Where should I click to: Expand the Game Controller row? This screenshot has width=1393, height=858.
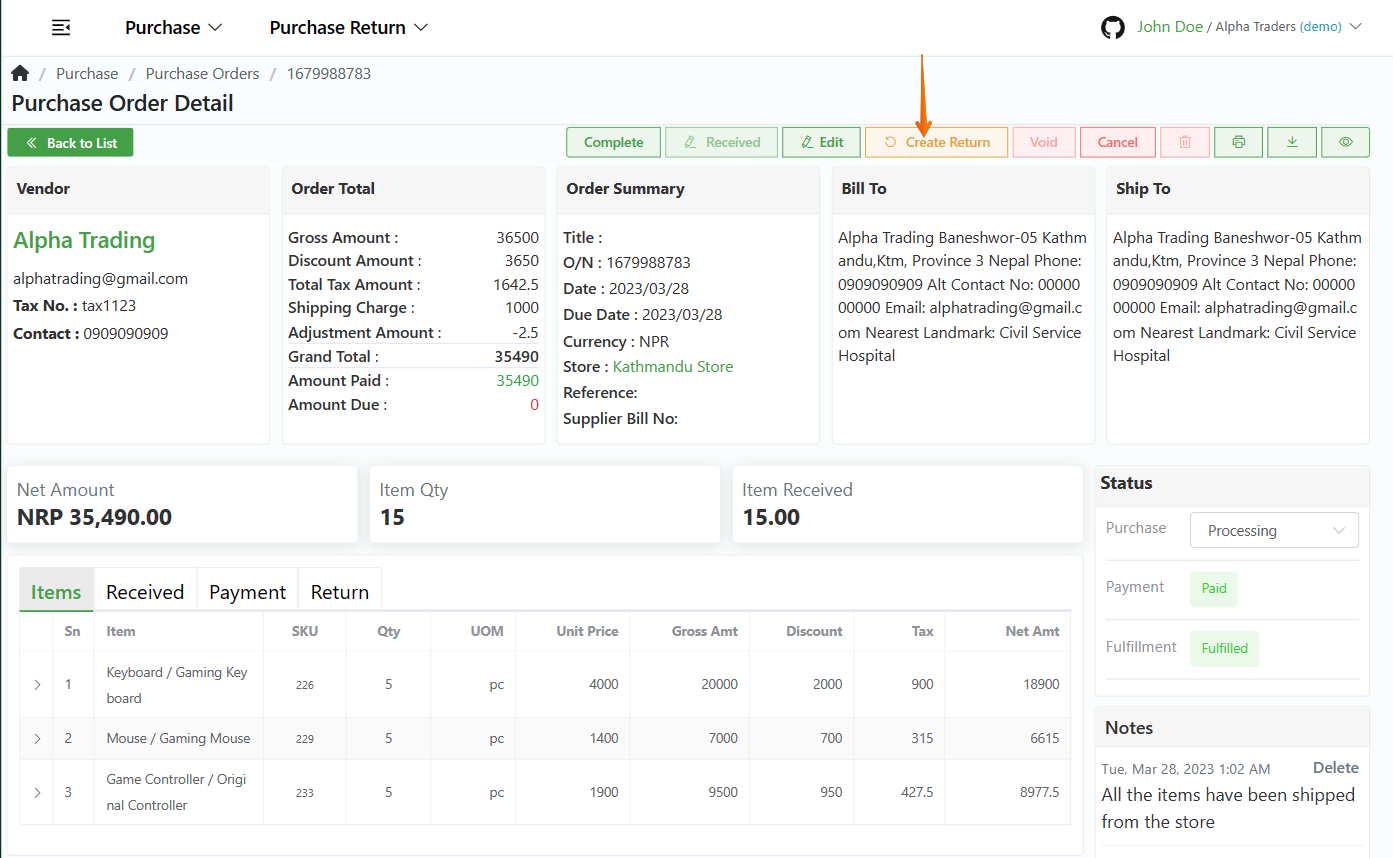coord(37,792)
